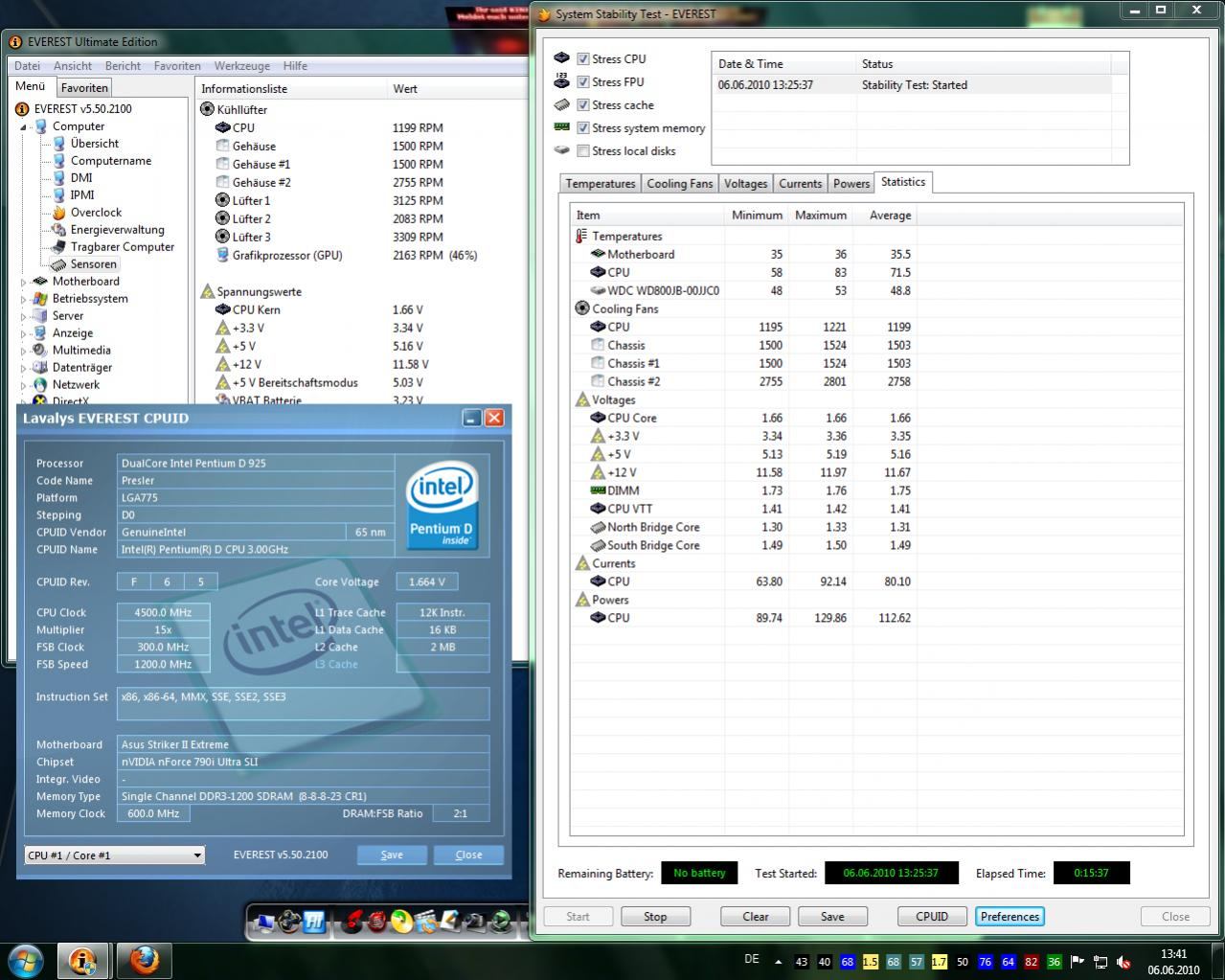Uncheck Stress system memory
This screenshot has width=1225, height=980.
(x=582, y=127)
